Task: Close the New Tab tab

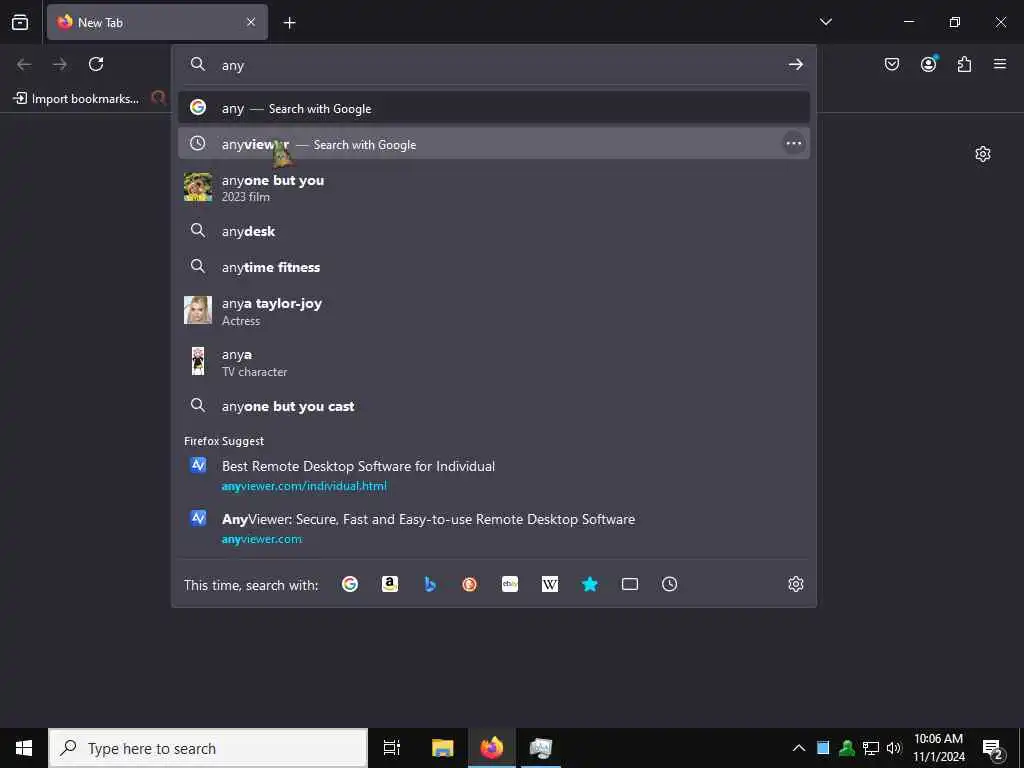Action: pyautogui.click(x=251, y=22)
